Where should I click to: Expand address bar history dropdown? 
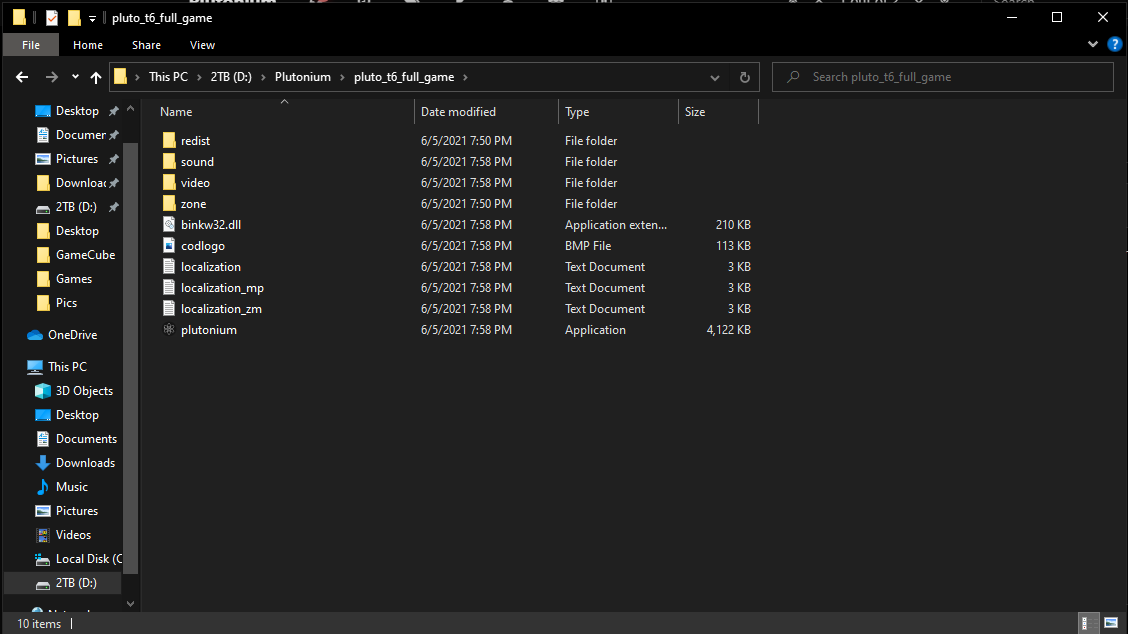[714, 78]
